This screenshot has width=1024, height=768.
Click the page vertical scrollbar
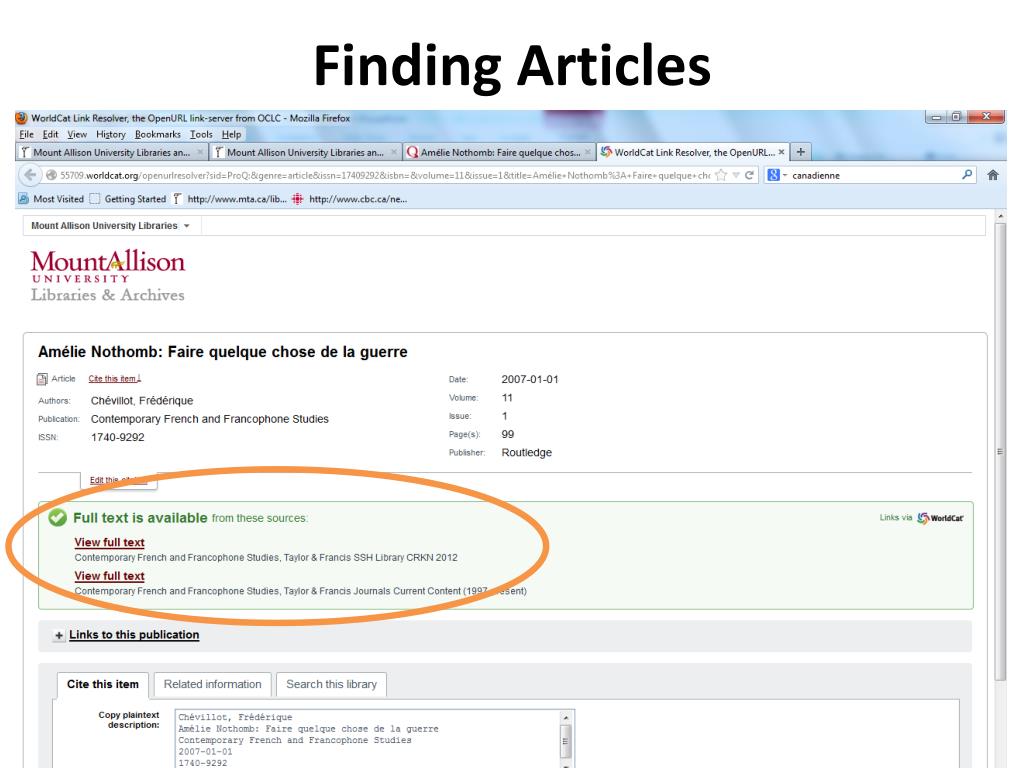1000,451
